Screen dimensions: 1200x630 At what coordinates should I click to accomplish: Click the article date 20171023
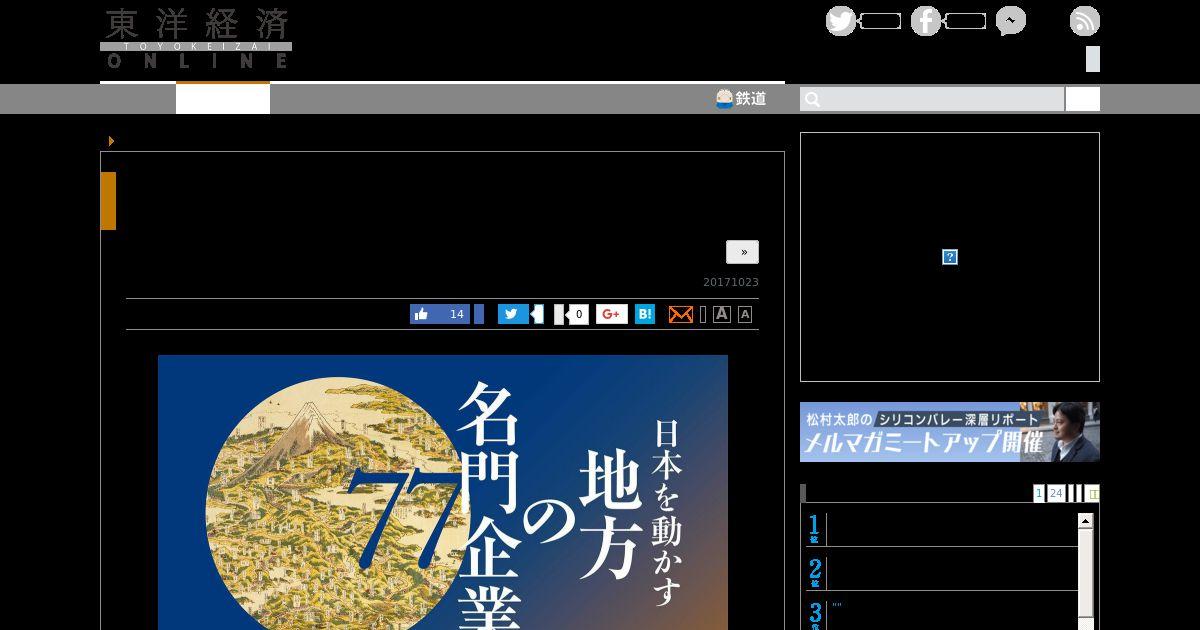(x=731, y=282)
